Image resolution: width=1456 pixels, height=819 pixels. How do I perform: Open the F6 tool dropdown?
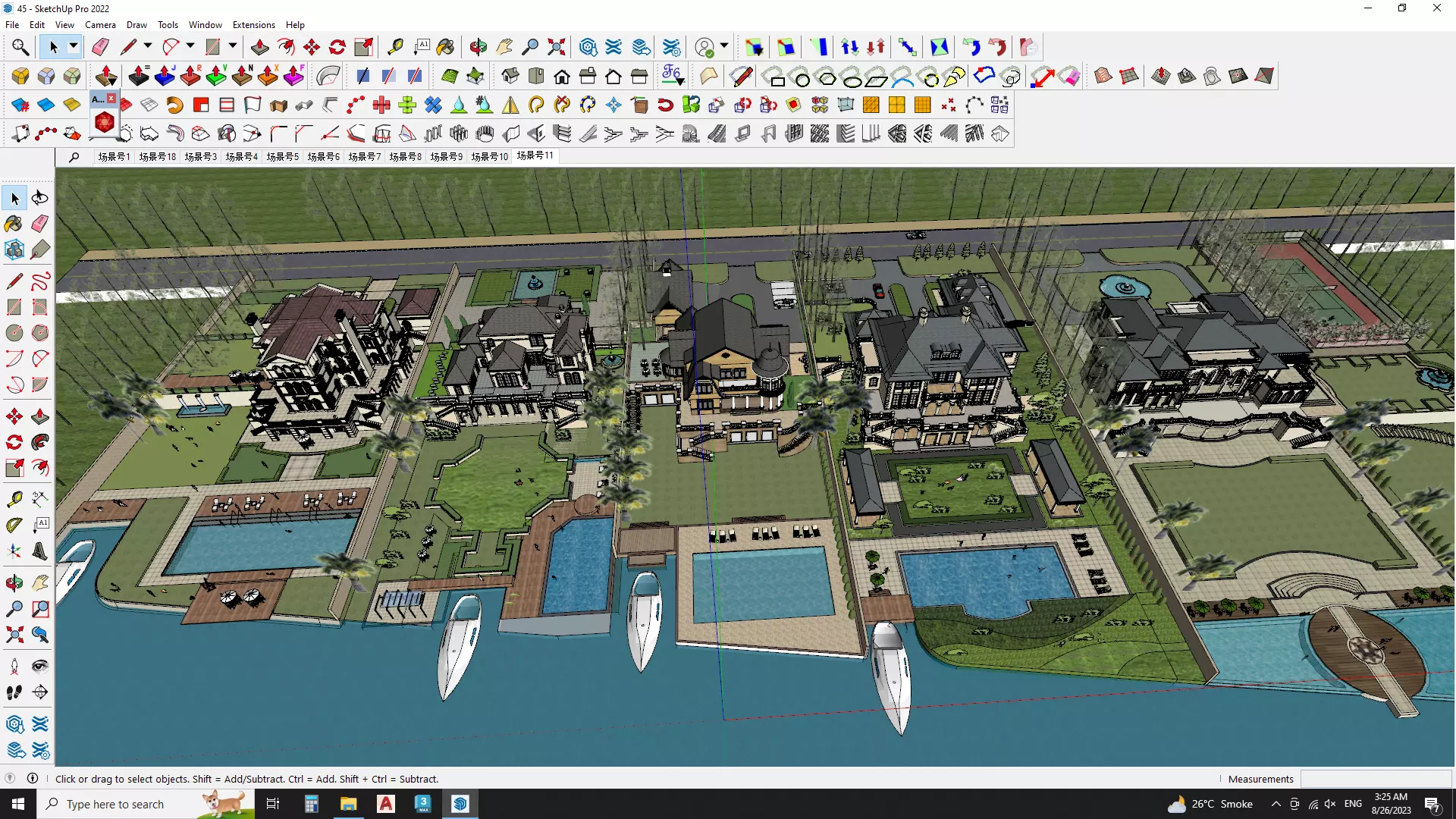click(673, 76)
